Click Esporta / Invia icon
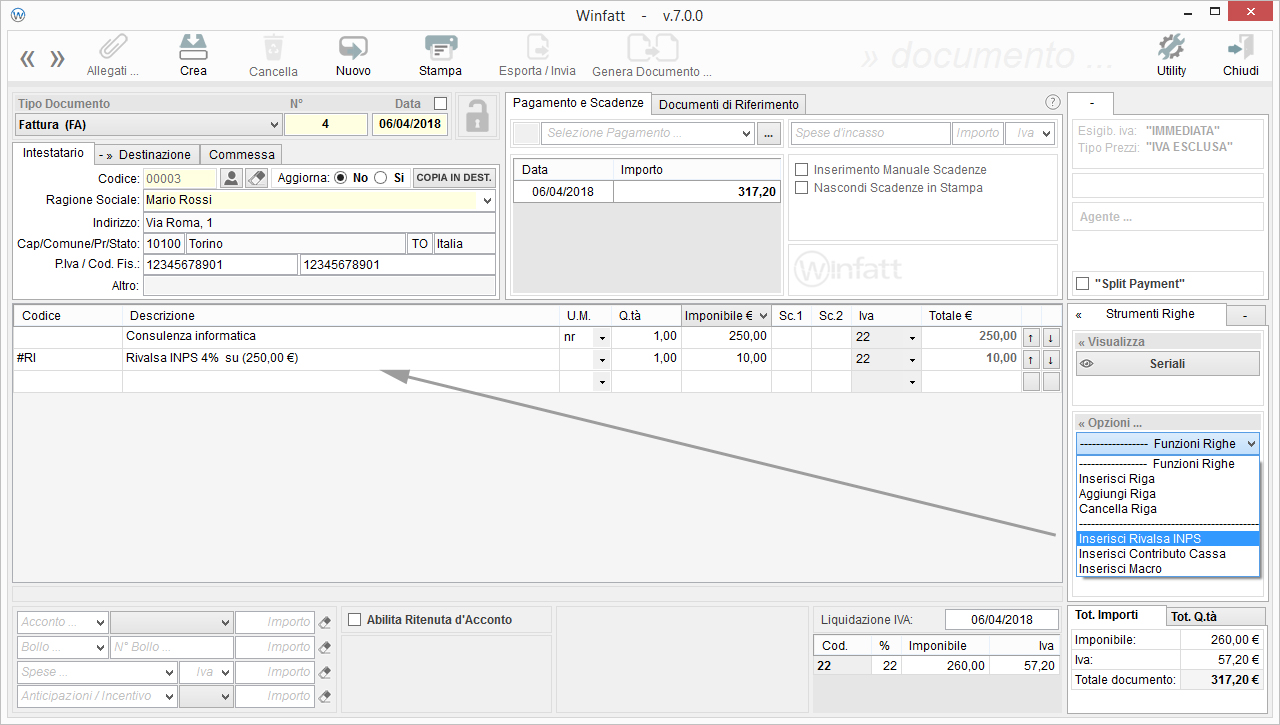Screen dimensions: 1280x725 [538, 48]
